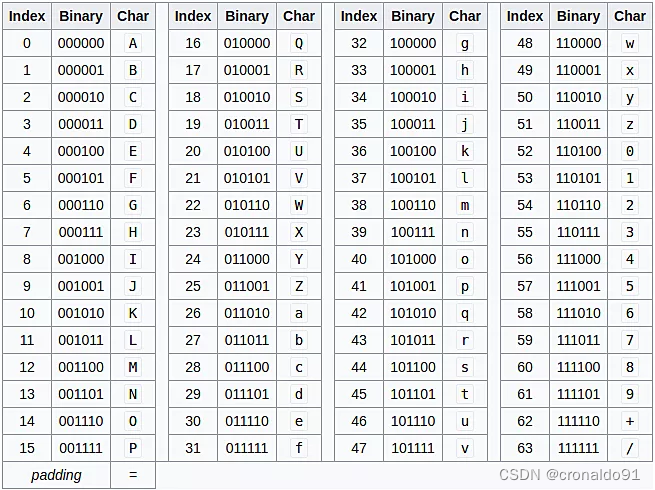Select the character 'B' cell

click(133, 70)
